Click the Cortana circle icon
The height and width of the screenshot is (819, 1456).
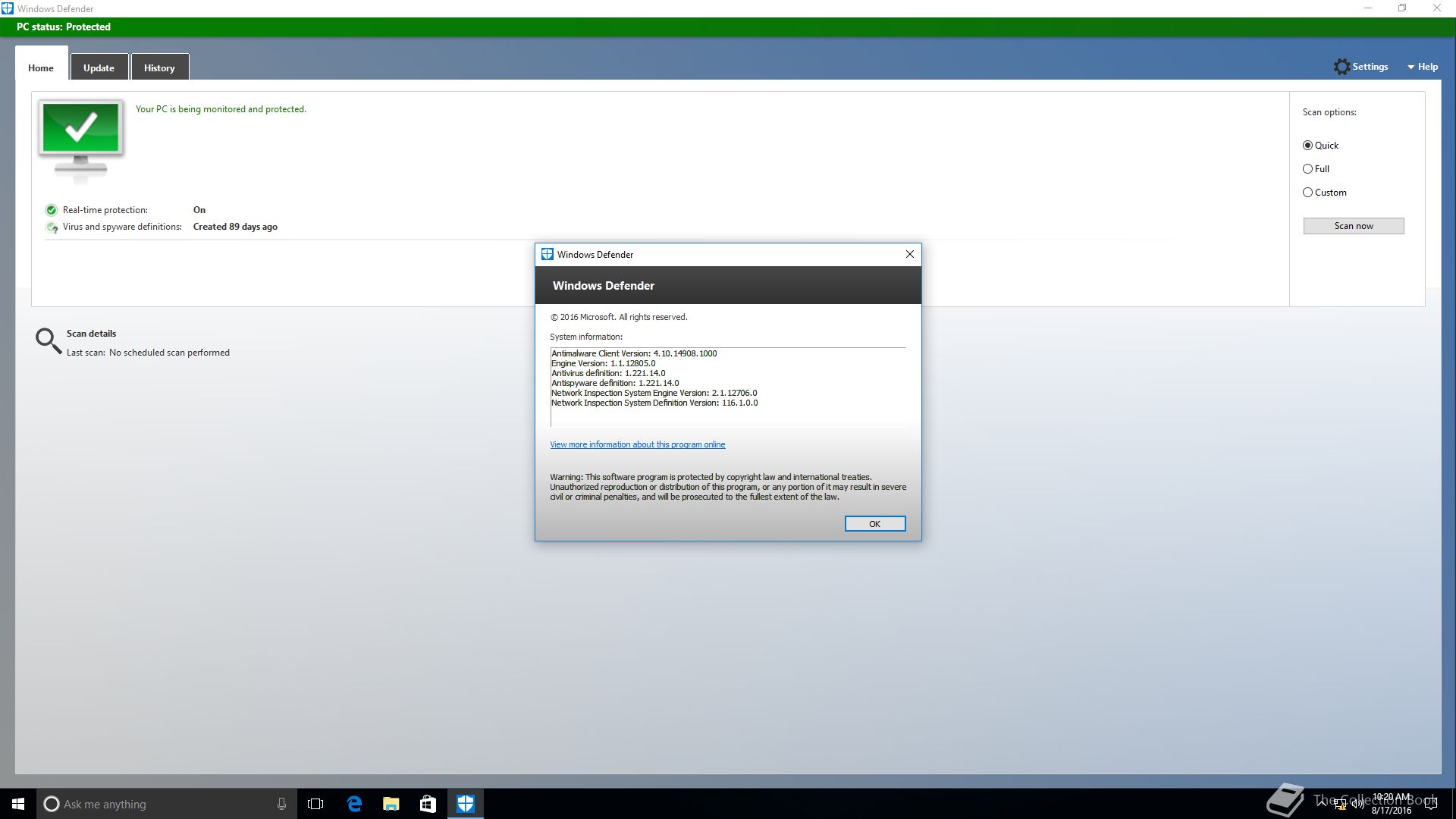(x=51, y=804)
